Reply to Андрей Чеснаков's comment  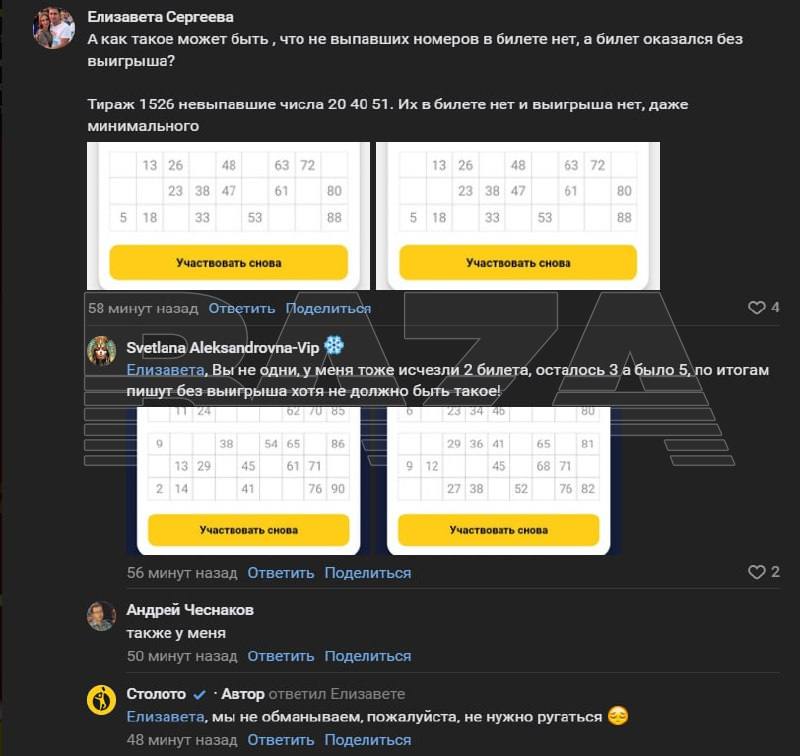(x=281, y=656)
